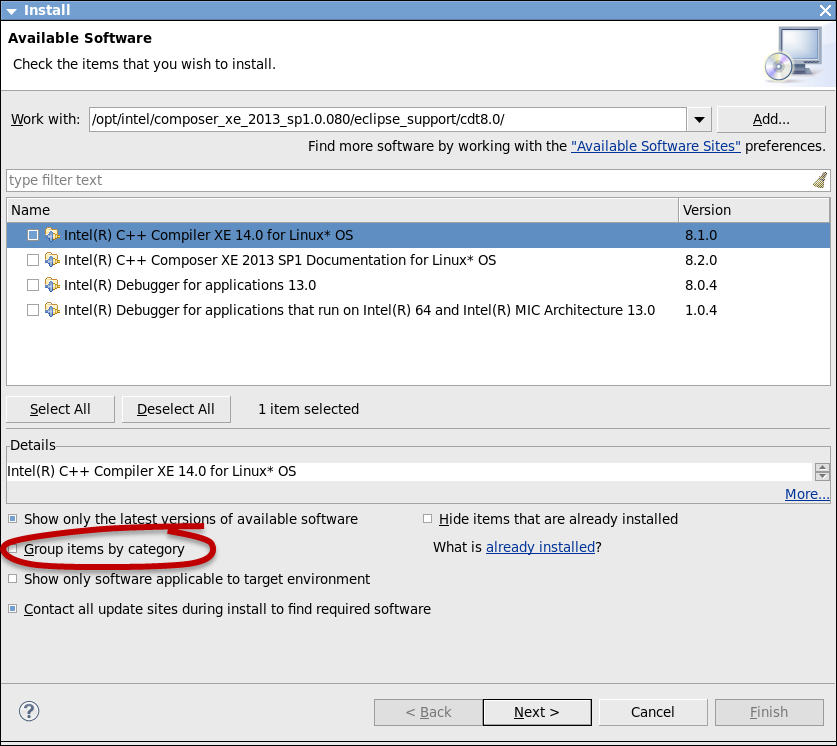Viewport: 837px width, 746px height.
Task: Toggle Group items by category checkbox
Action: (x=13, y=549)
